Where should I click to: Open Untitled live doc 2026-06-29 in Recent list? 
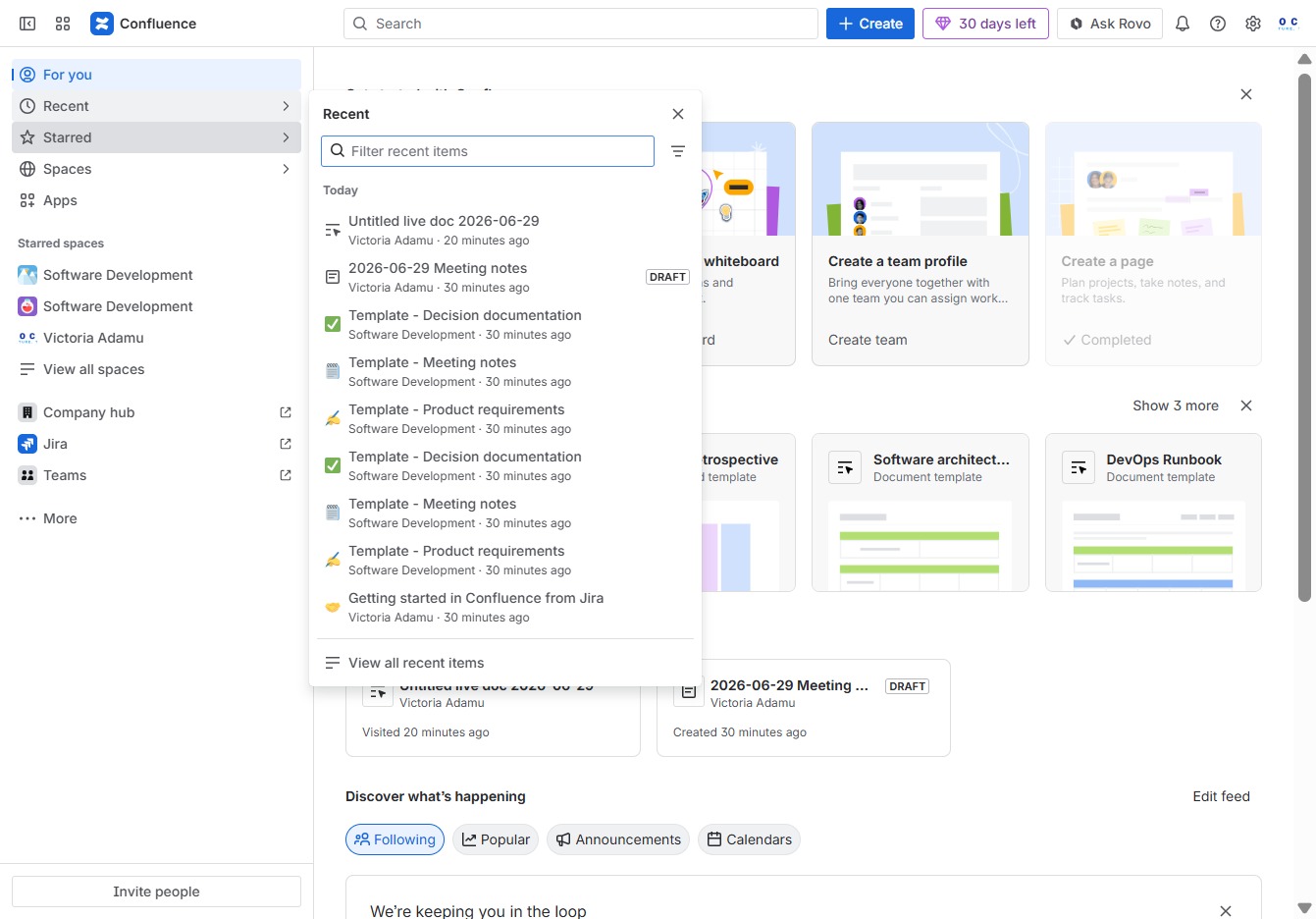click(505, 230)
